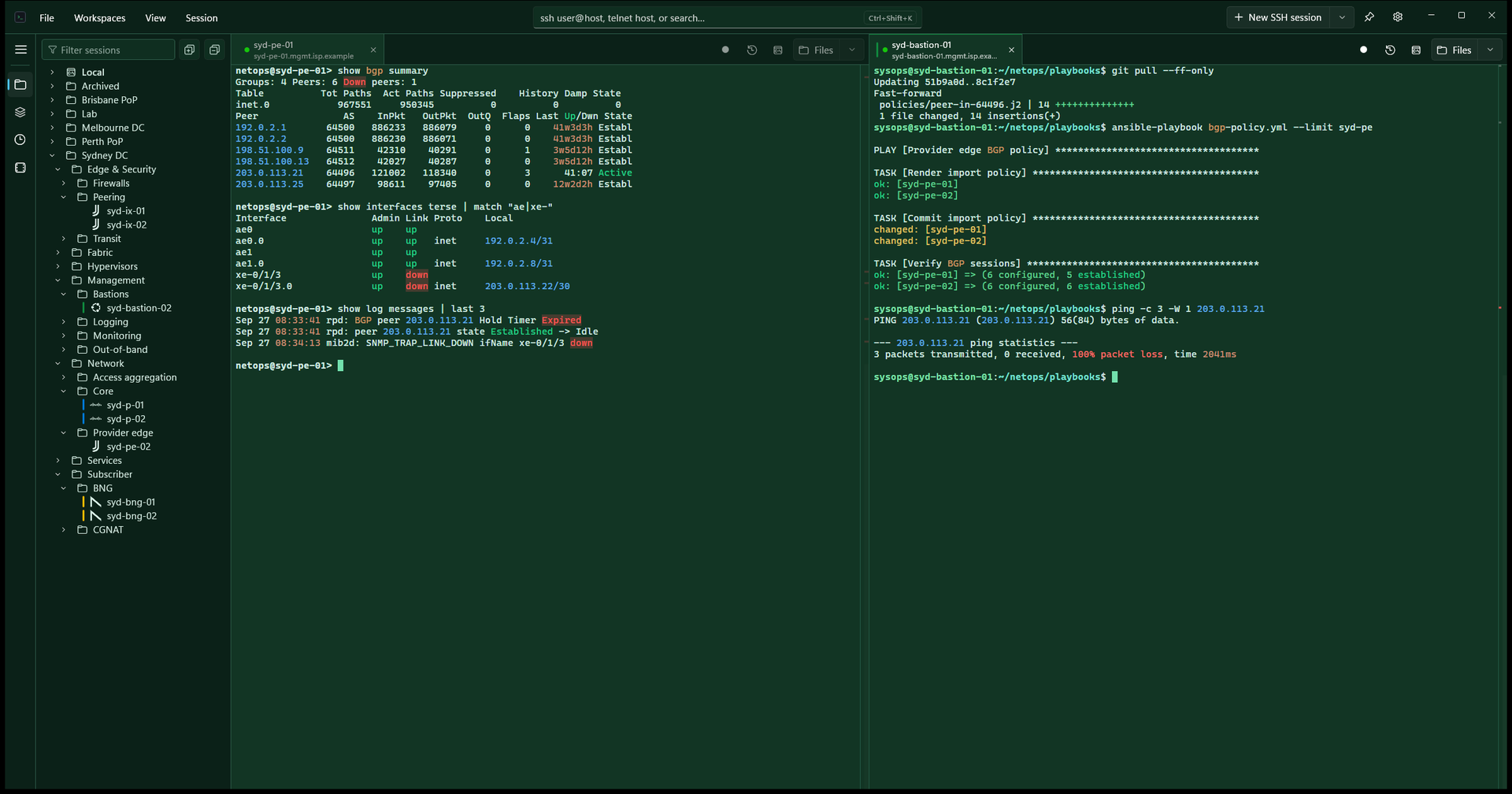1512x794 pixels.
Task: Click the New SSH session button
Action: pos(1278,17)
